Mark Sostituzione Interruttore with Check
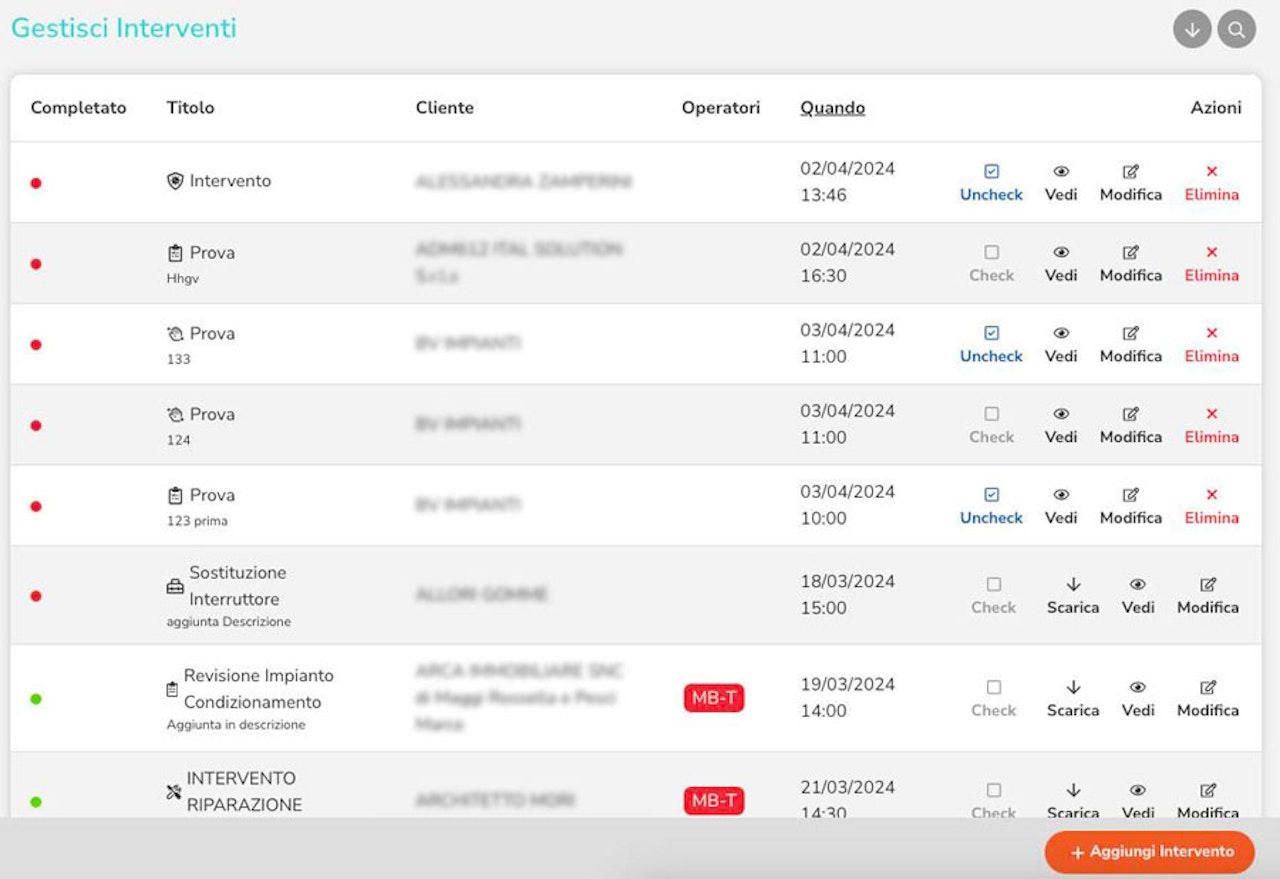This screenshot has width=1280, height=879. 993,596
